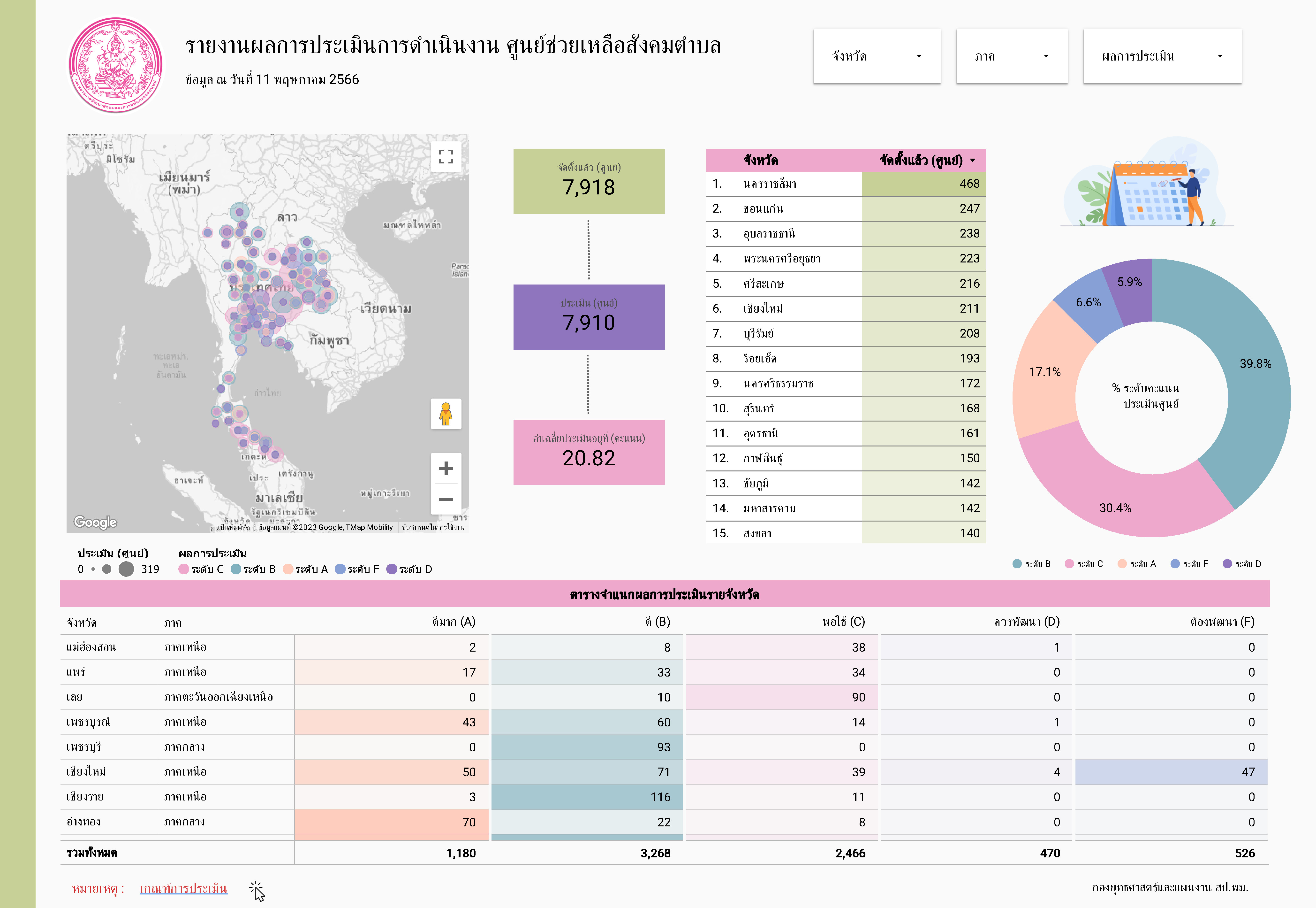This screenshot has height=908, width=1316.
Task: Click the 39.8% teal donut slice
Action: 1255,364
